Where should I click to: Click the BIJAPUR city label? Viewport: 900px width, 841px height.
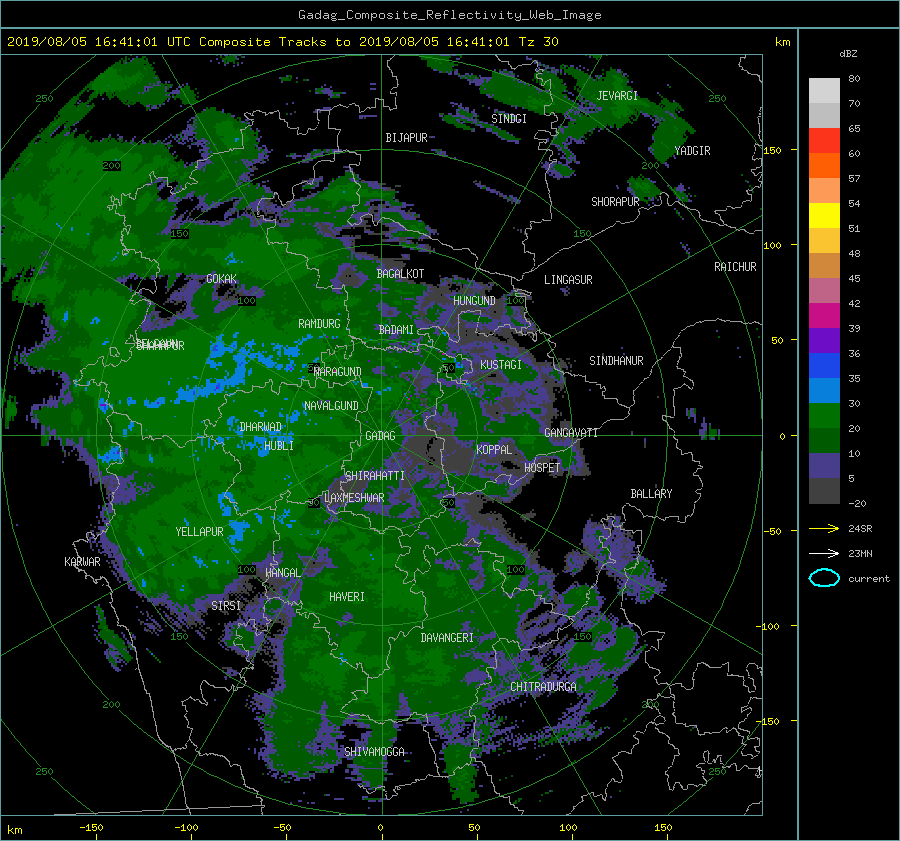[406, 138]
